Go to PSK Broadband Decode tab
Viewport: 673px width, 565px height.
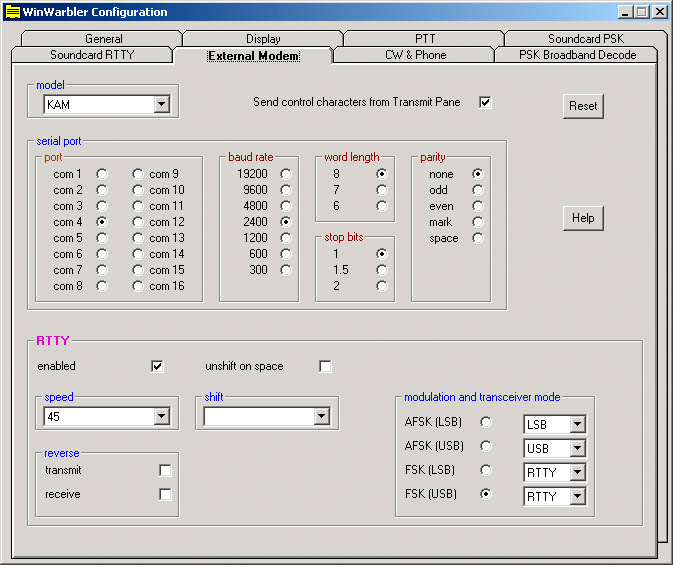[577, 55]
